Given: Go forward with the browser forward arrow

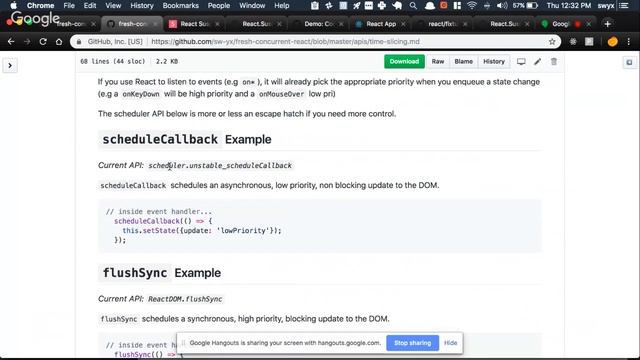Looking at the screenshot, I should (x=27, y=42).
